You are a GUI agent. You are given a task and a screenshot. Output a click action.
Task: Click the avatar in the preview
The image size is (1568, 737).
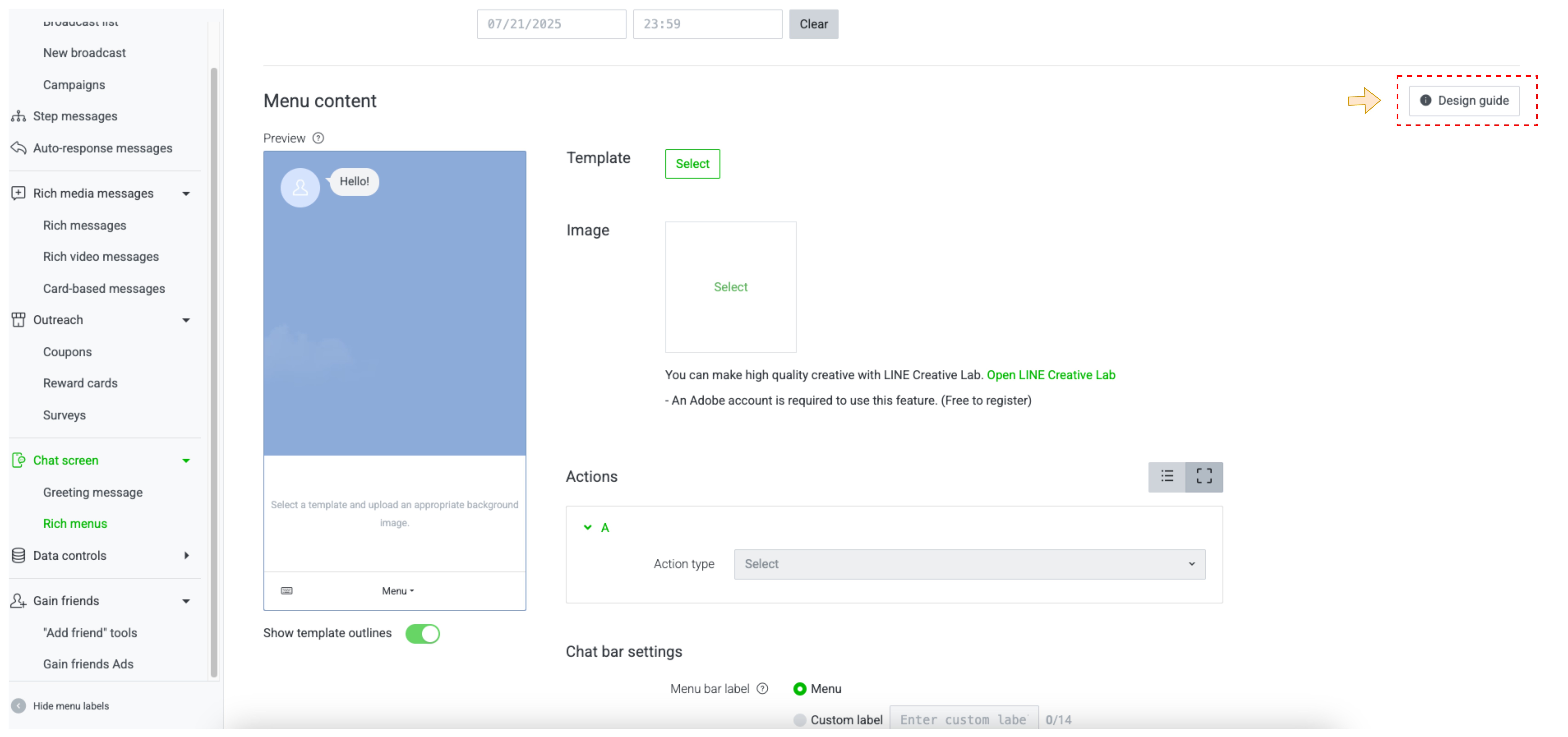coord(300,188)
